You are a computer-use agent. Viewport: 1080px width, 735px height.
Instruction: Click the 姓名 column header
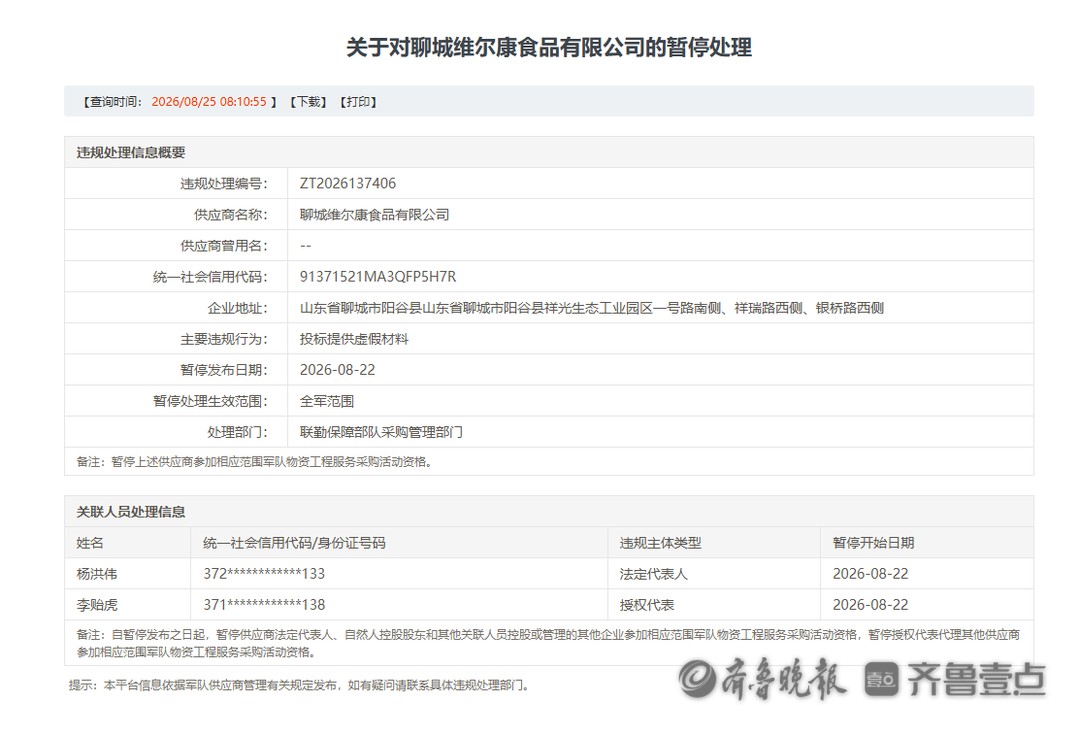[90, 543]
